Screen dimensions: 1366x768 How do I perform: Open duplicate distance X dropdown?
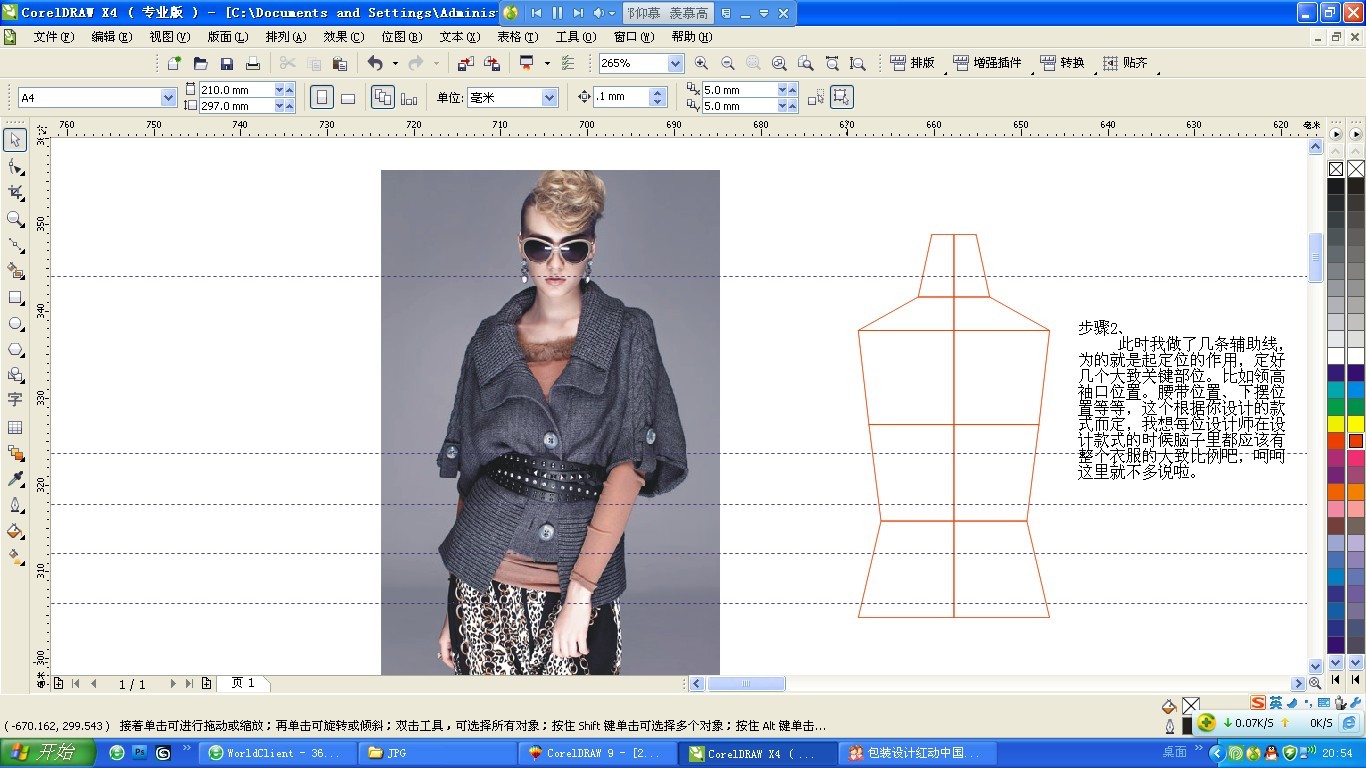pyautogui.click(x=782, y=90)
